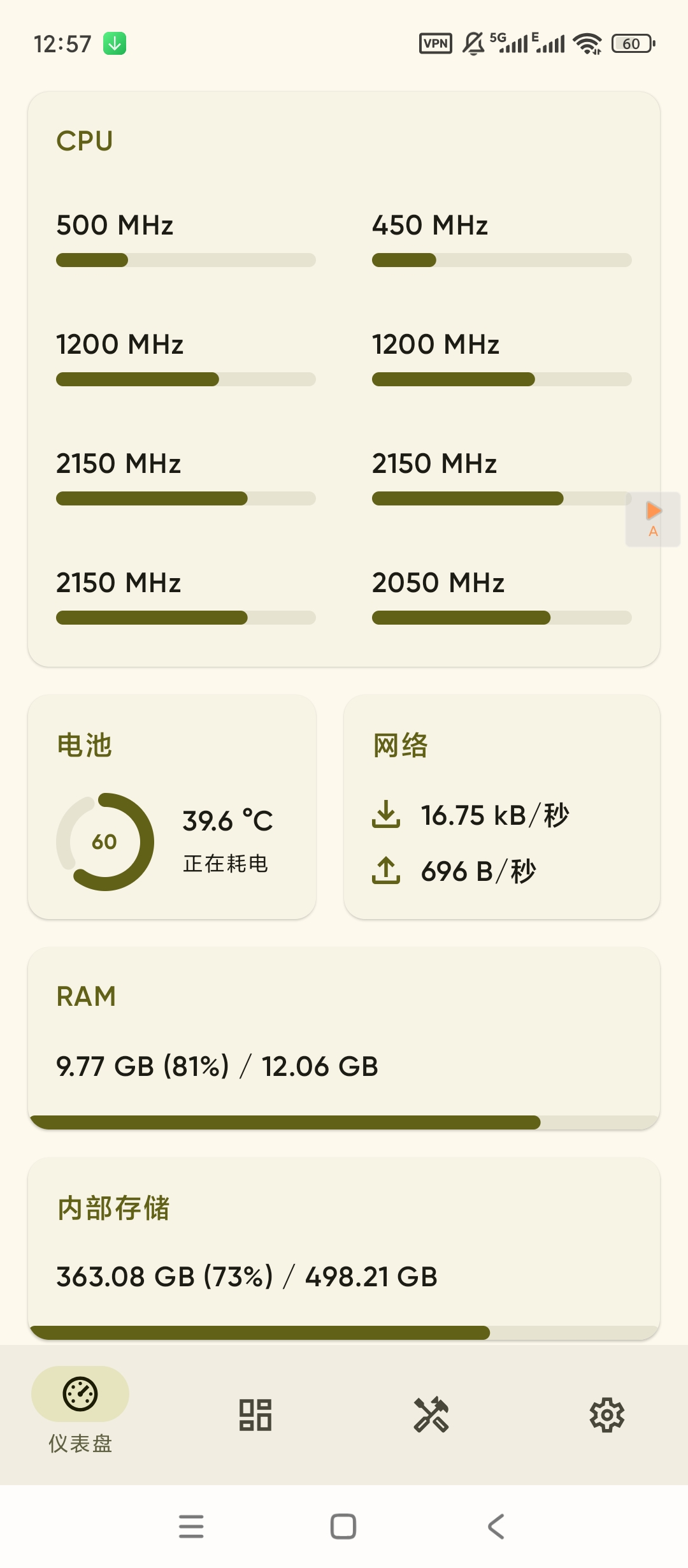The image size is (688, 1568).
Task: Tap the green download notification icon
Action: [115, 43]
